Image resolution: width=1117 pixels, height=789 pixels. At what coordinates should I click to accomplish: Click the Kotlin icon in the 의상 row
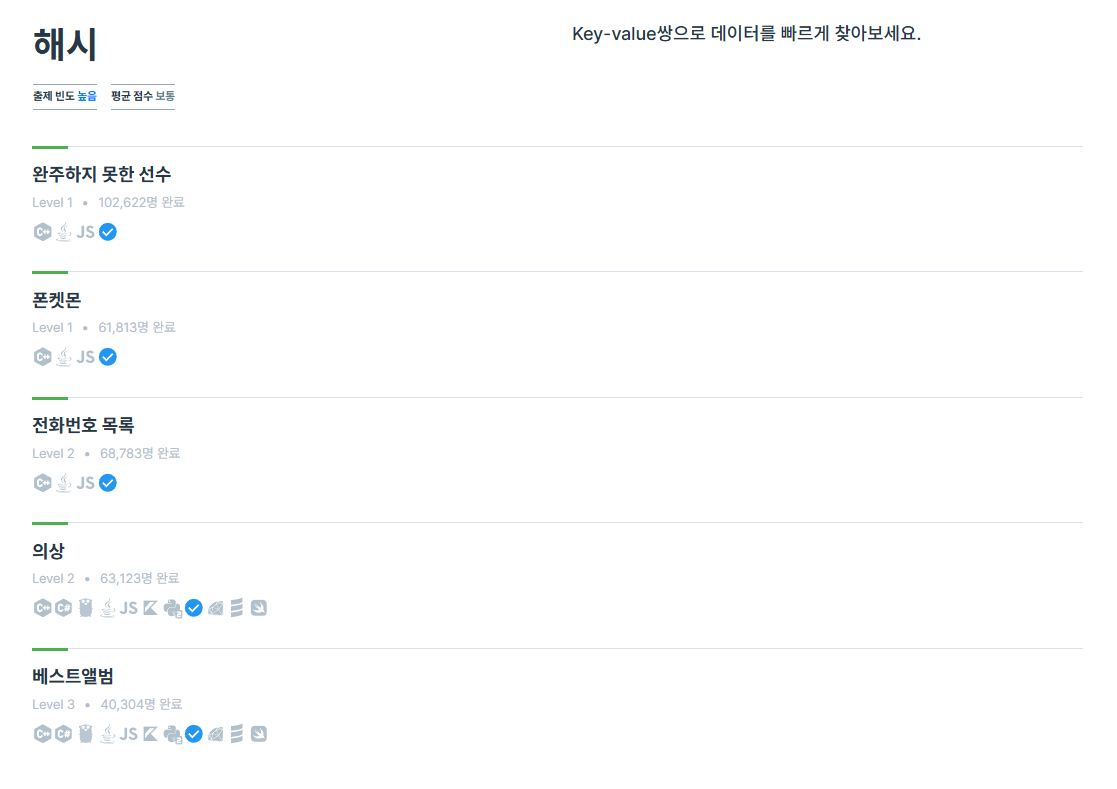pyautogui.click(x=151, y=608)
